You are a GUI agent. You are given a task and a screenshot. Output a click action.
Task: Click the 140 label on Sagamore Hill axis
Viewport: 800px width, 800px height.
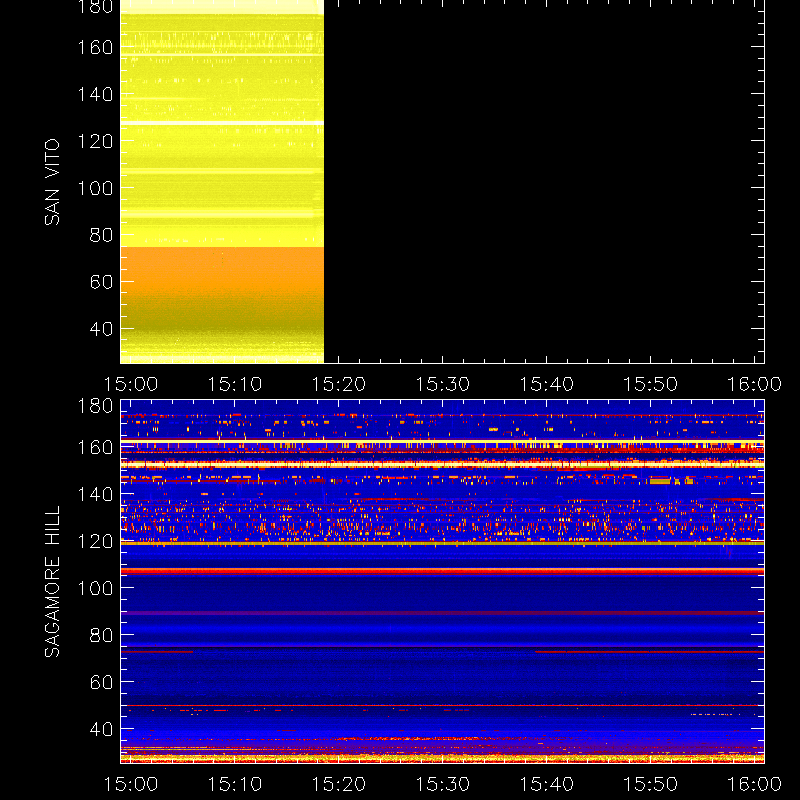pyautogui.click(x=95, y=494)
